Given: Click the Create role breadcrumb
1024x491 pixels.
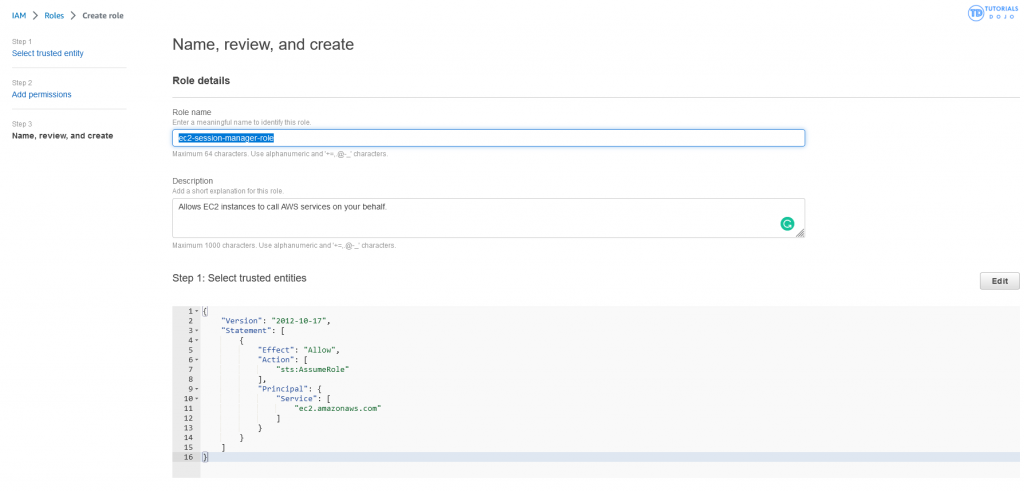Looking at the screenshot, I should pos(112,16).
